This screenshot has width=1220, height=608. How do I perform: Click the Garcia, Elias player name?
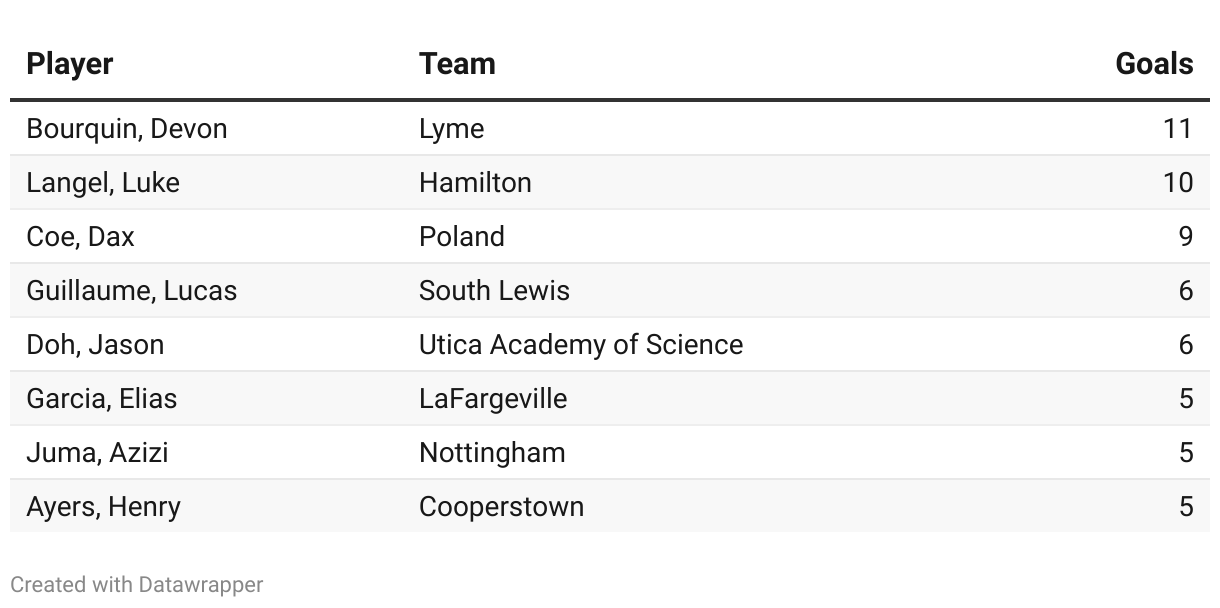pos(102,399)
